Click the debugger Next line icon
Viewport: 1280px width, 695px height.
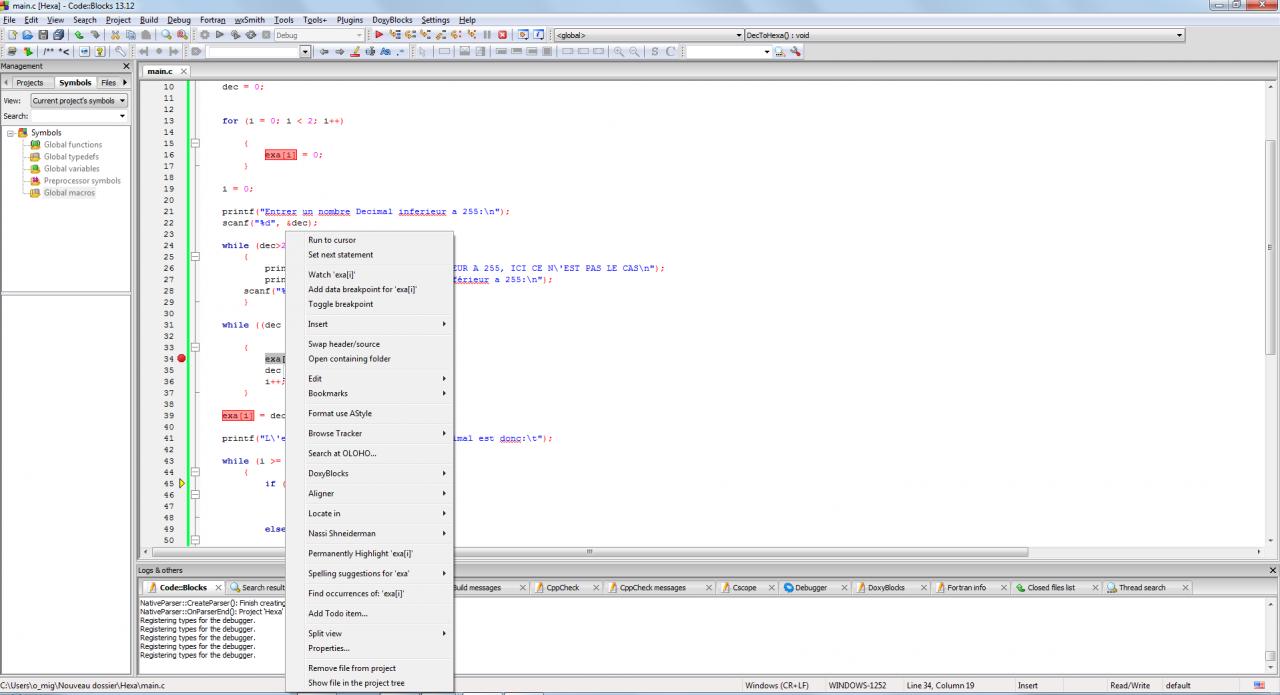coord(410,35)
